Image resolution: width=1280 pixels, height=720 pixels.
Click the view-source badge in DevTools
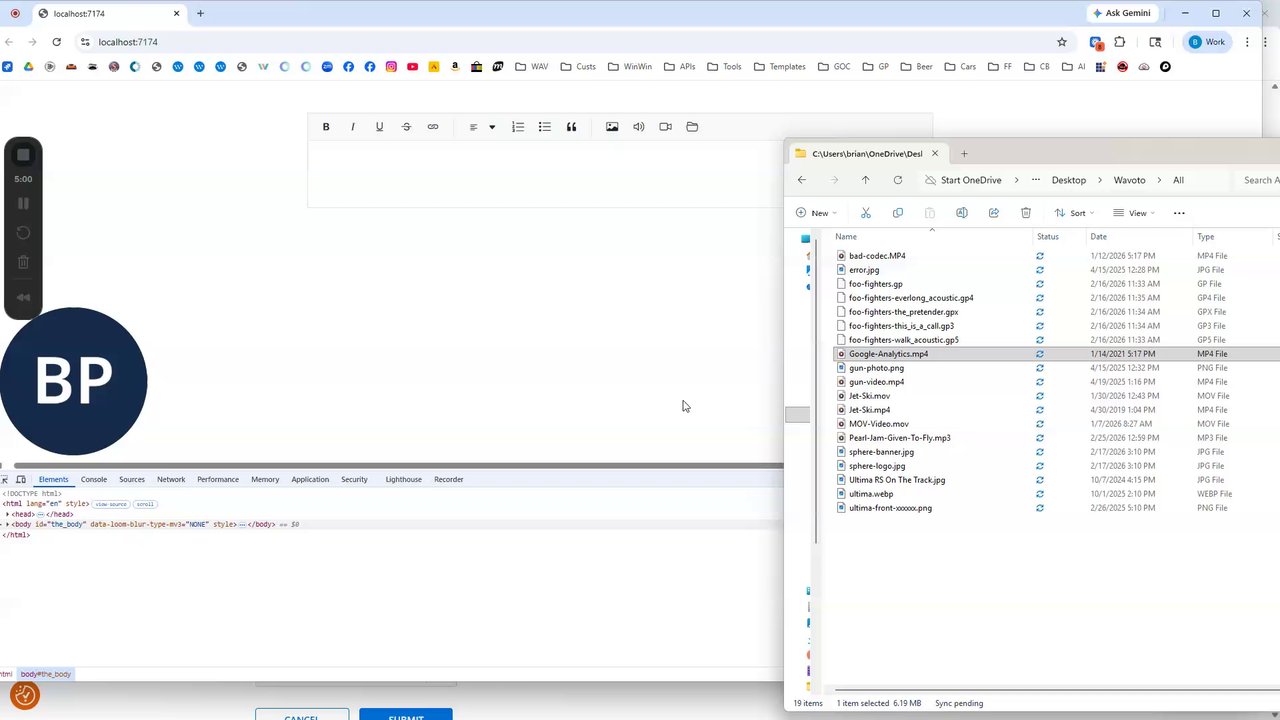click(111, 504)
